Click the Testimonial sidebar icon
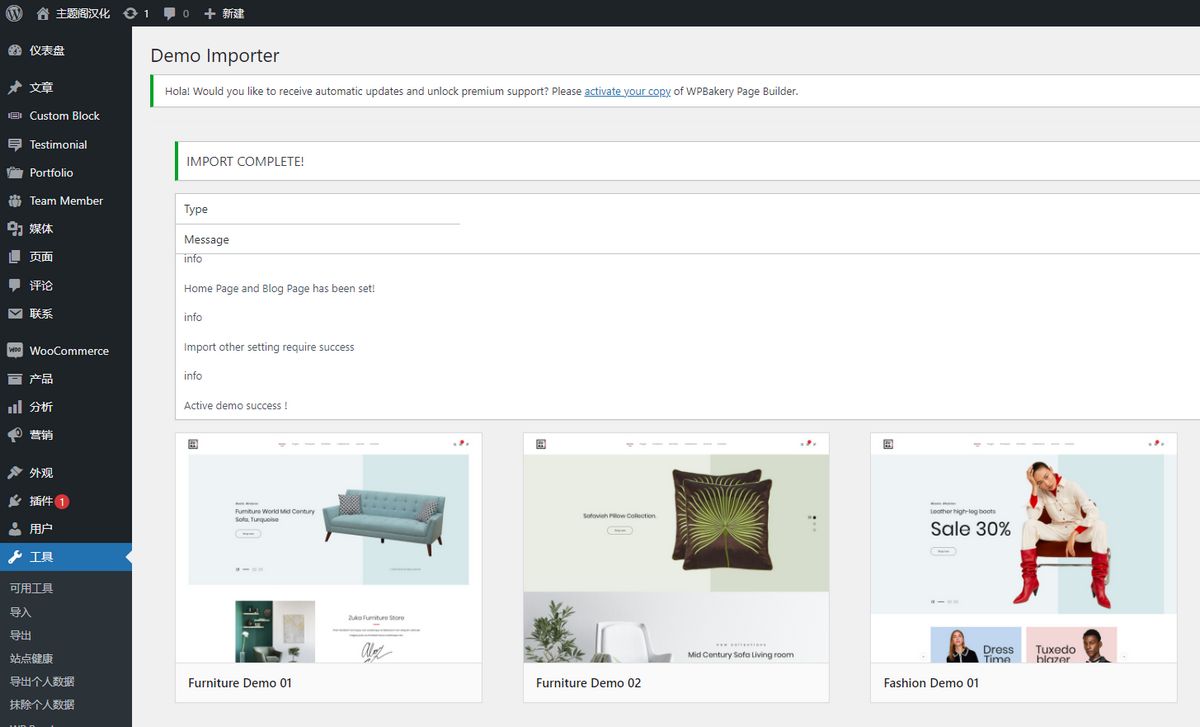This screenshot has height=727, width=1200. coord(15,145)
